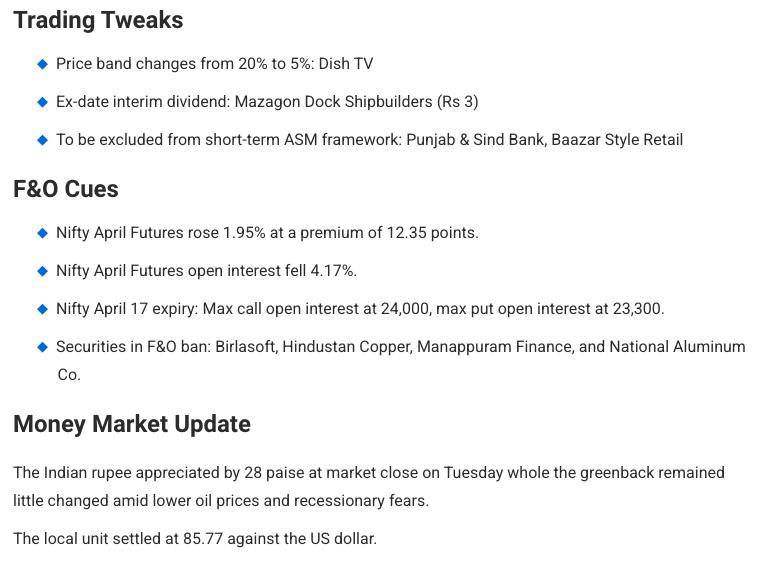Image resolution: width=770 pixels, height=561 pixels.
Task: Click diamond bullet beside open interest fell line
Action: coord(43,271)
